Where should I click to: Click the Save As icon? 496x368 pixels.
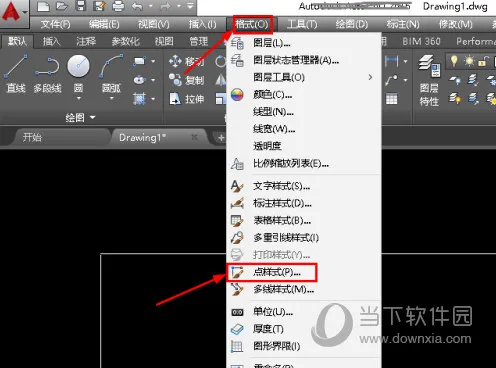[x=99, y=6]
